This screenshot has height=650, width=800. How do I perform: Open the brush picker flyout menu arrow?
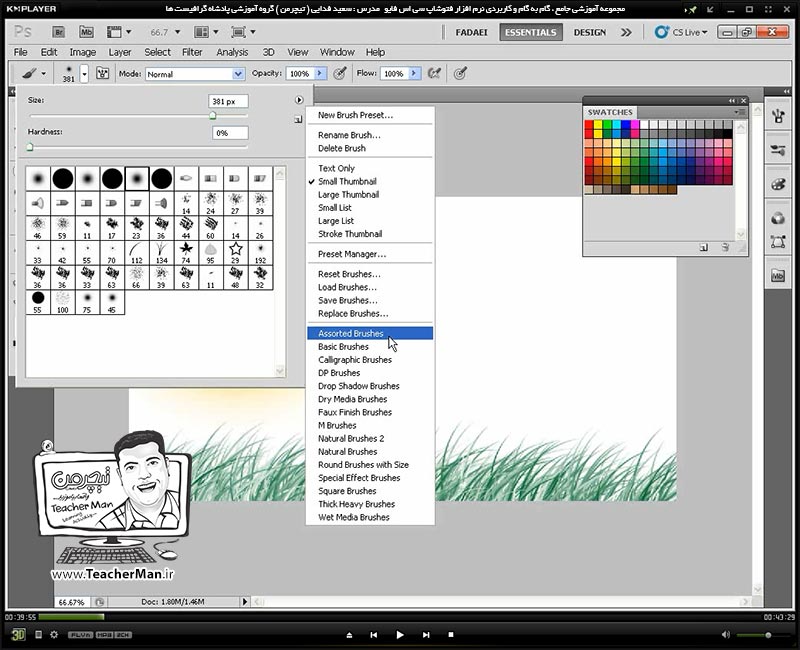[299, 100]
